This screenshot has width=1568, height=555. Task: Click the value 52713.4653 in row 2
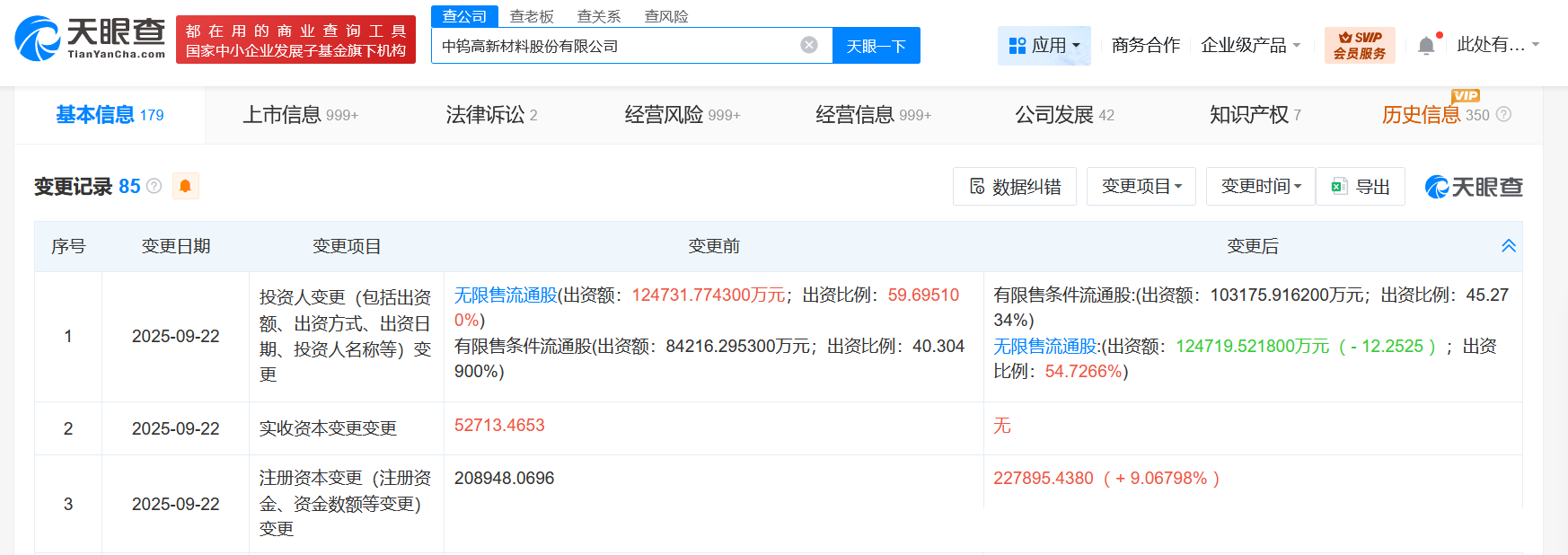tap(499, 426)
